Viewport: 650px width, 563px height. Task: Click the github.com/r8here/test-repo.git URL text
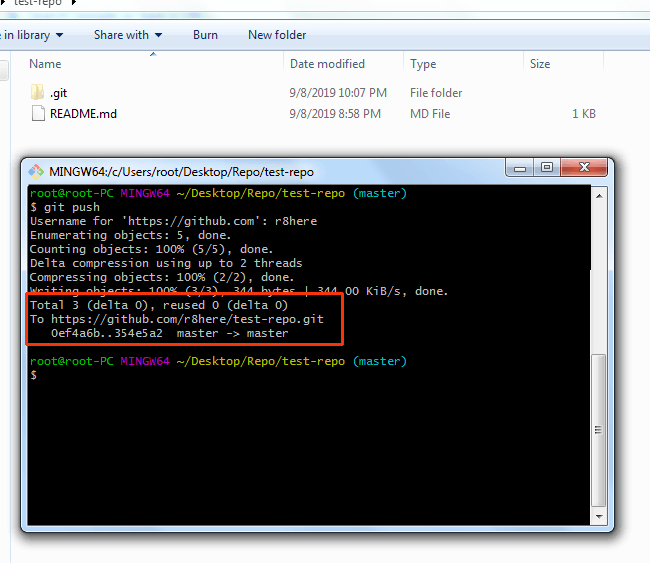click(187, 319)
